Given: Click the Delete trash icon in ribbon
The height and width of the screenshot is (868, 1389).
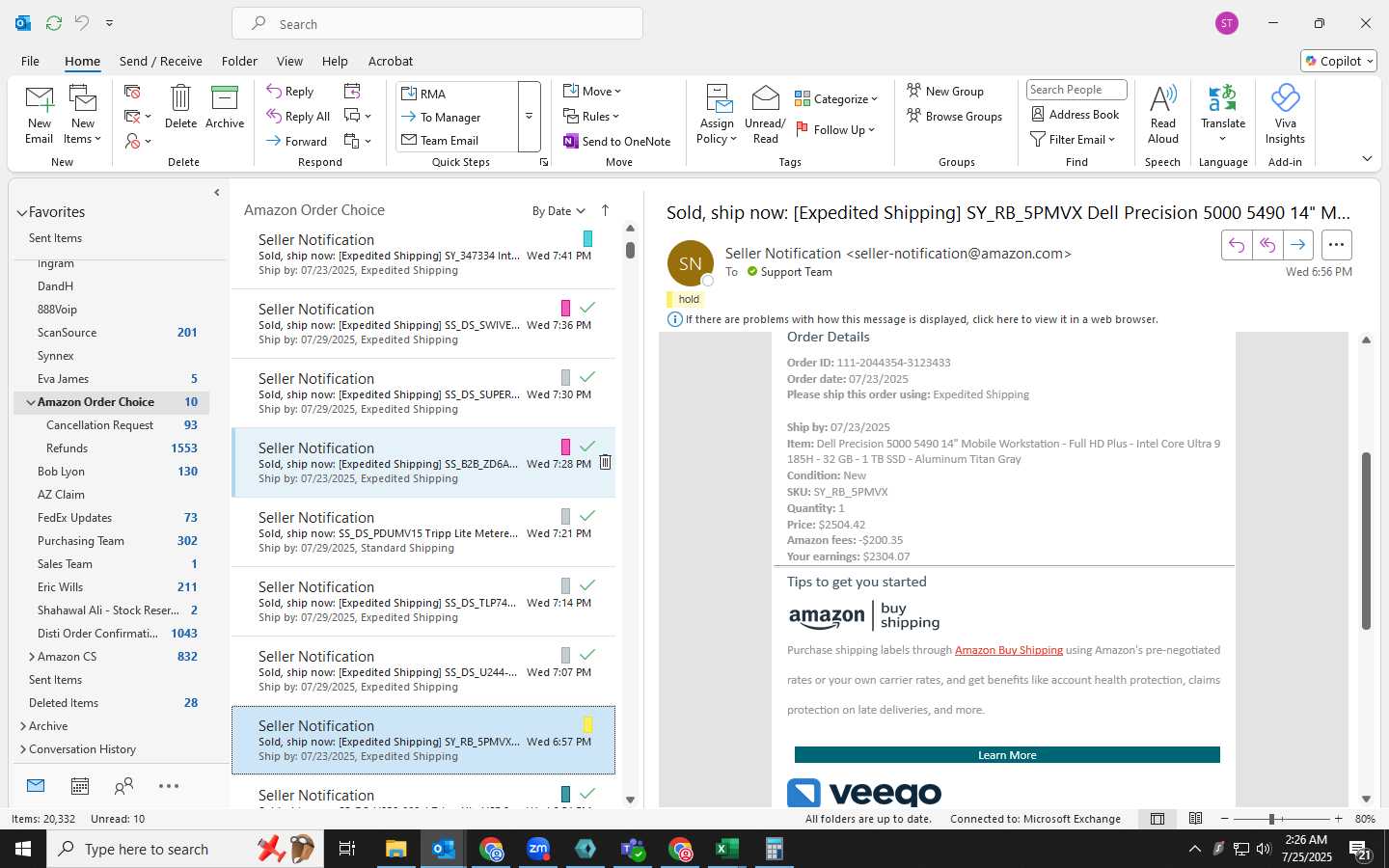Looking at the screenshot, I should (180, 107).
